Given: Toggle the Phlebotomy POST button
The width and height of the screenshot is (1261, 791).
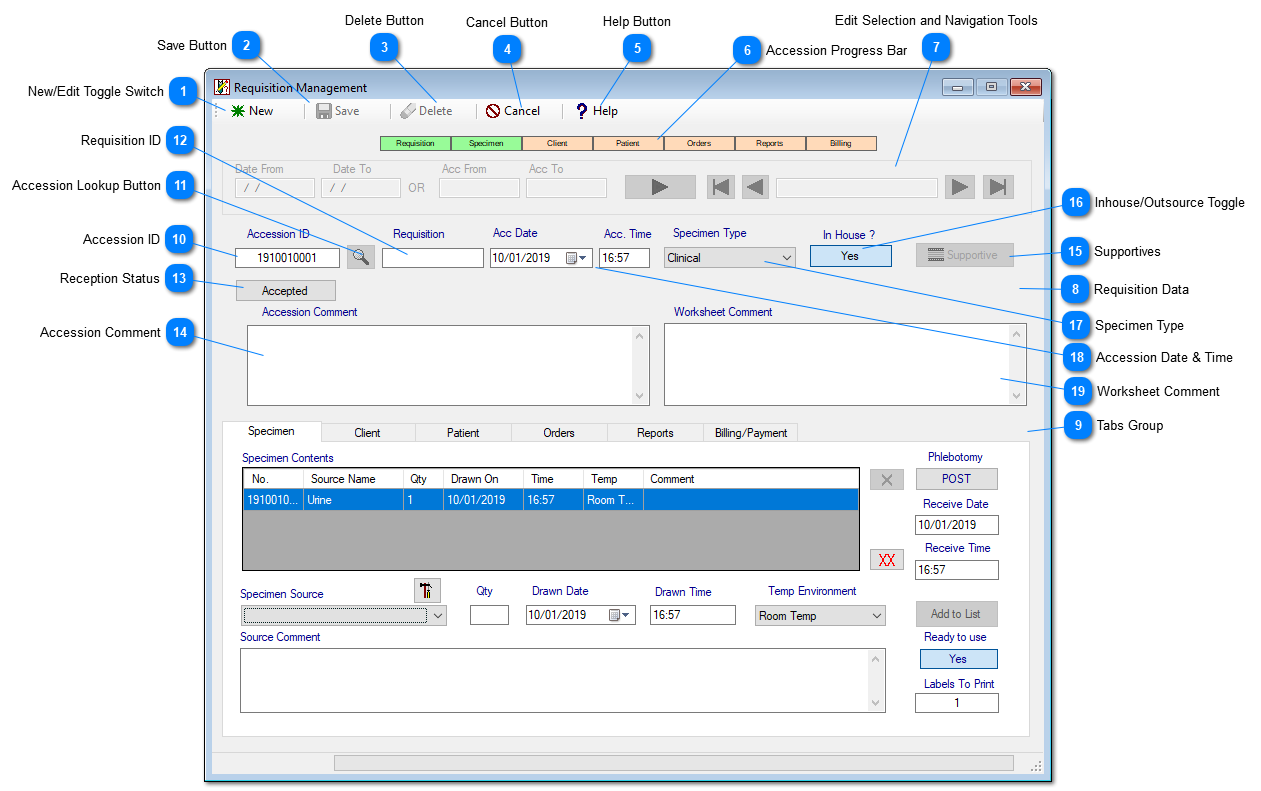Looking at the screenshot, I should point(956,479).
